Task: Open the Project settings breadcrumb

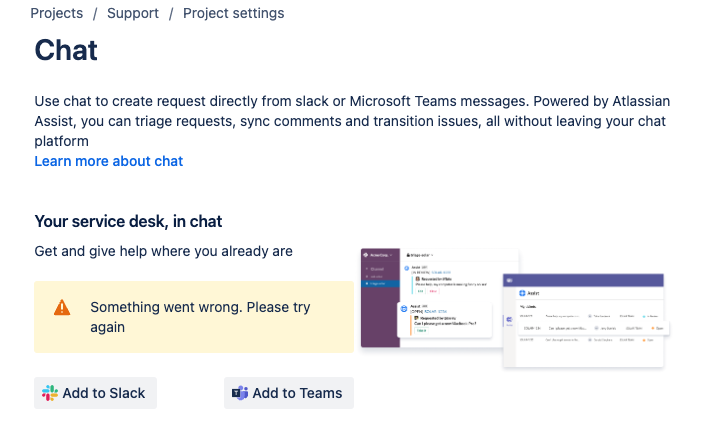Action: point(233,13)
